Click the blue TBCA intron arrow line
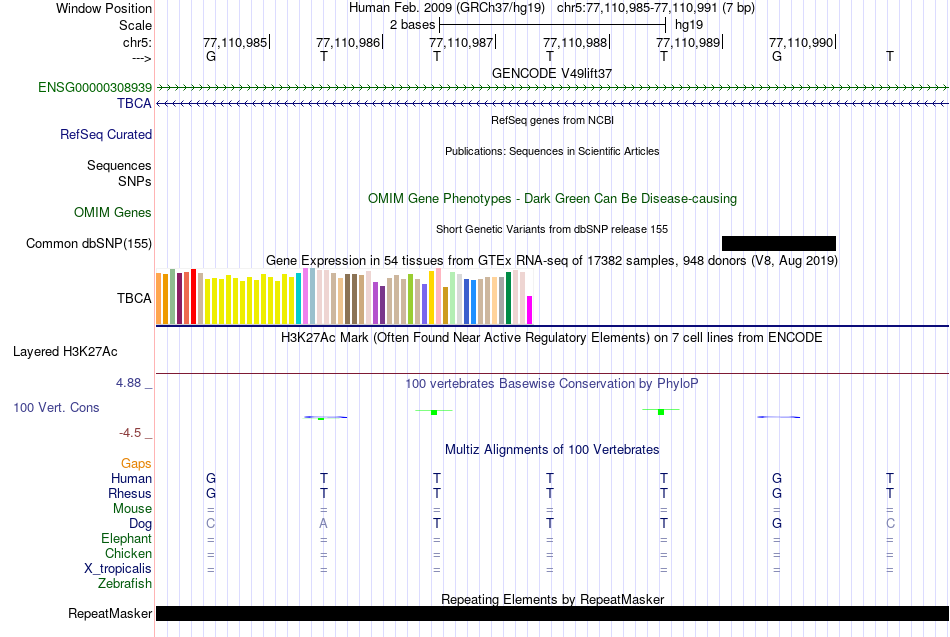 [x=553, y=104]
